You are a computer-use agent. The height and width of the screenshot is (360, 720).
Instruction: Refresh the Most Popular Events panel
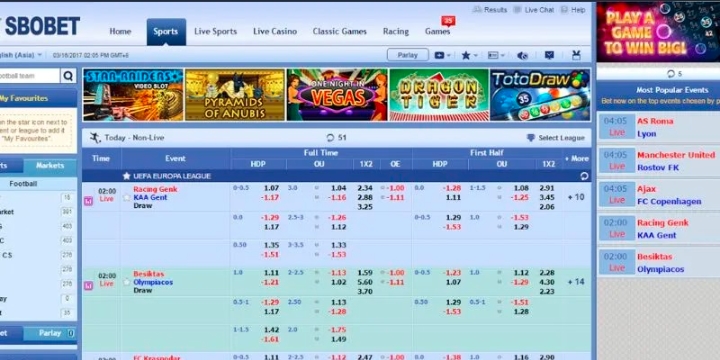(x=671, y=73)
